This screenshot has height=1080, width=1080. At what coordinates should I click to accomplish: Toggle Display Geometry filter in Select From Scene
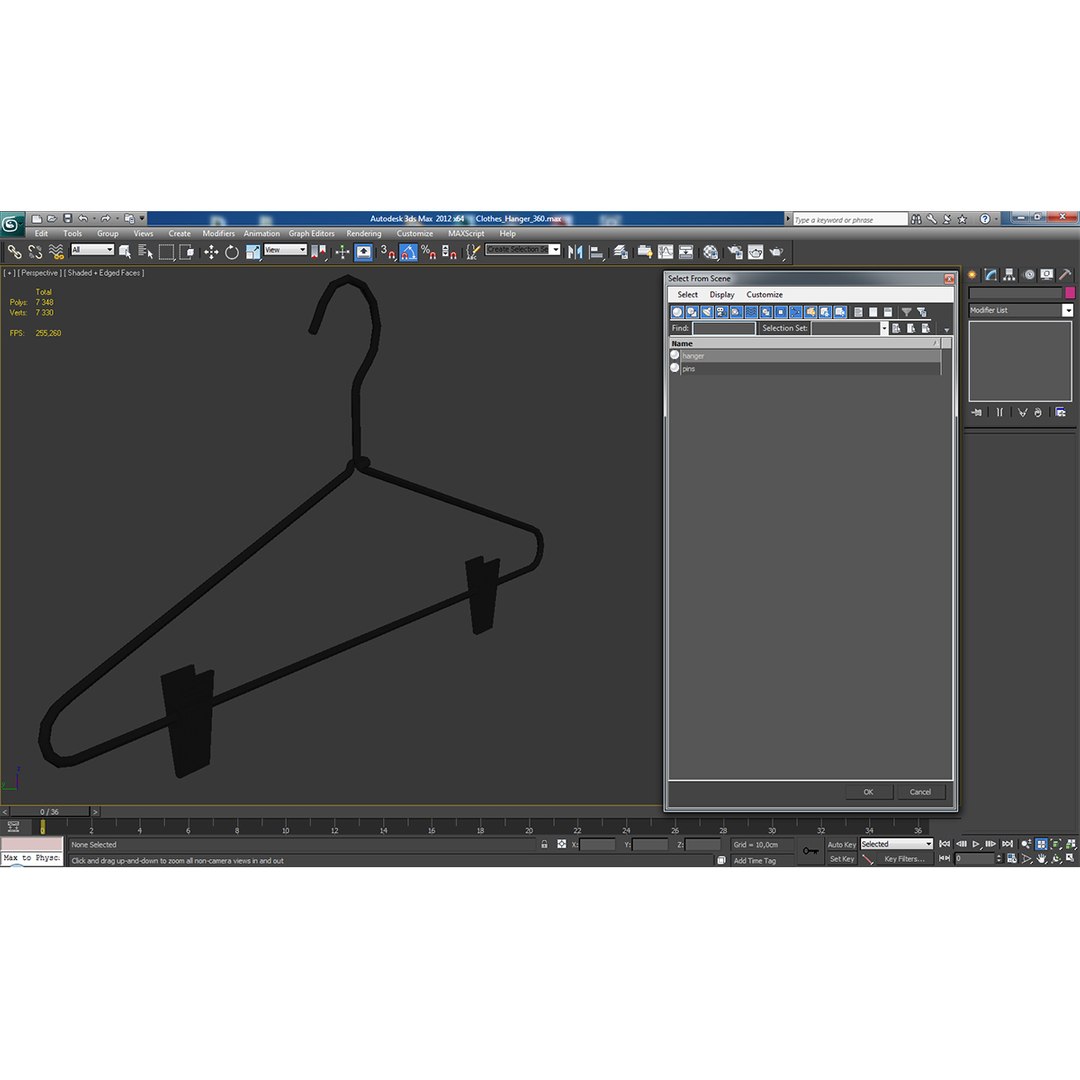[x=677, y=312]
